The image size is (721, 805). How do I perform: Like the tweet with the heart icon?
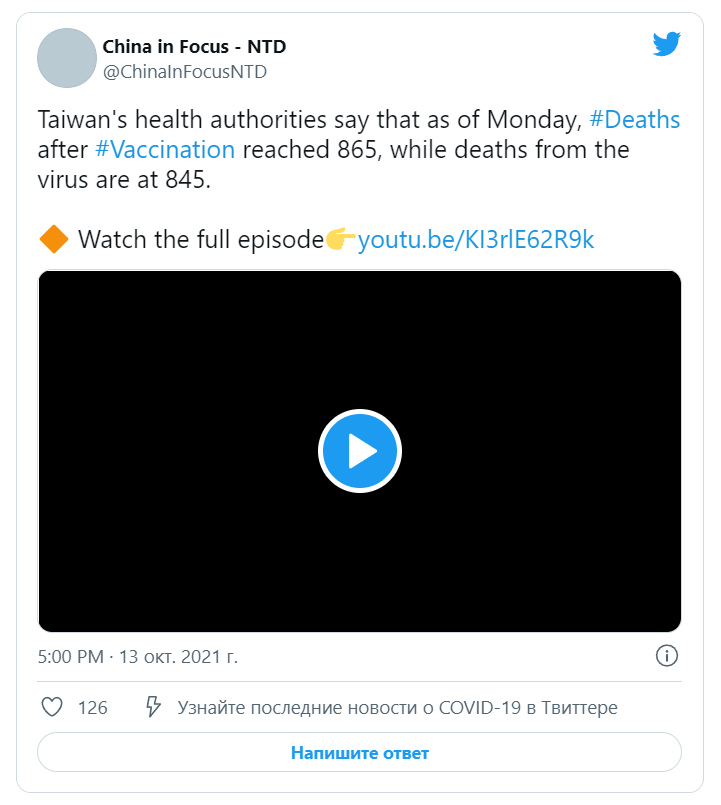pyautogui.click(x=52, y=707)
